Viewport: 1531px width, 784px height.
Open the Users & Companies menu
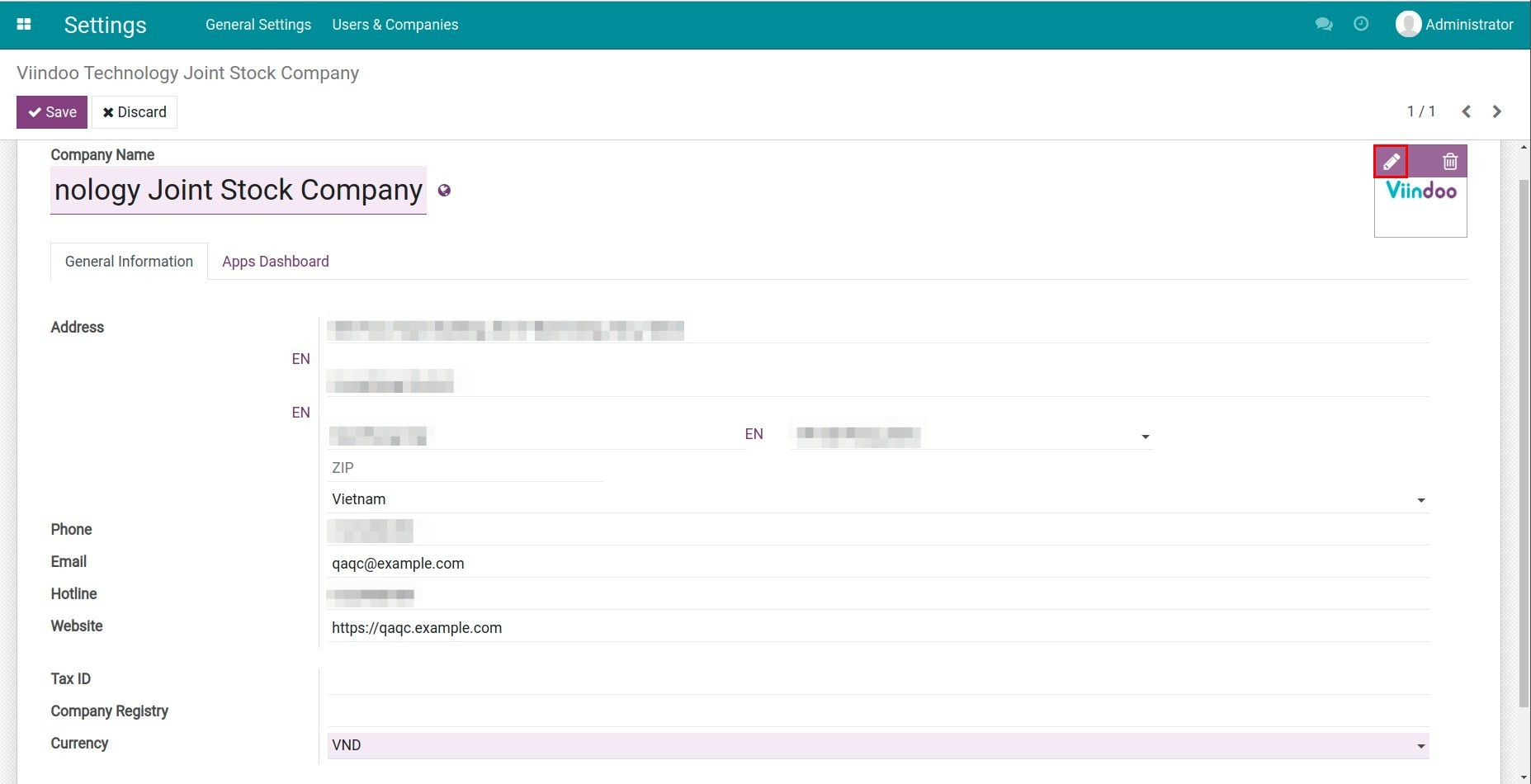coord(395,25)
